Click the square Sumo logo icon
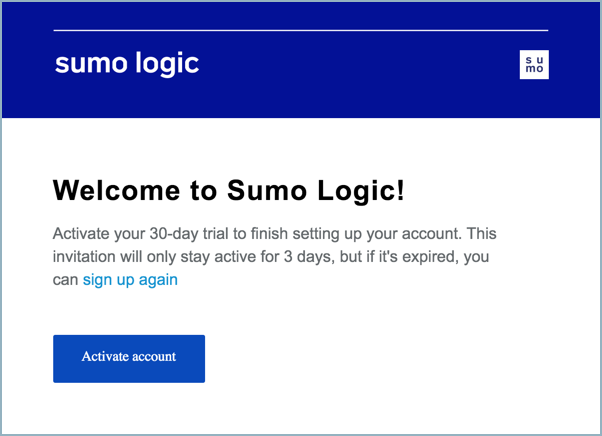The width and height of the screenshot is (602, 436). click(x=535, y=65)
